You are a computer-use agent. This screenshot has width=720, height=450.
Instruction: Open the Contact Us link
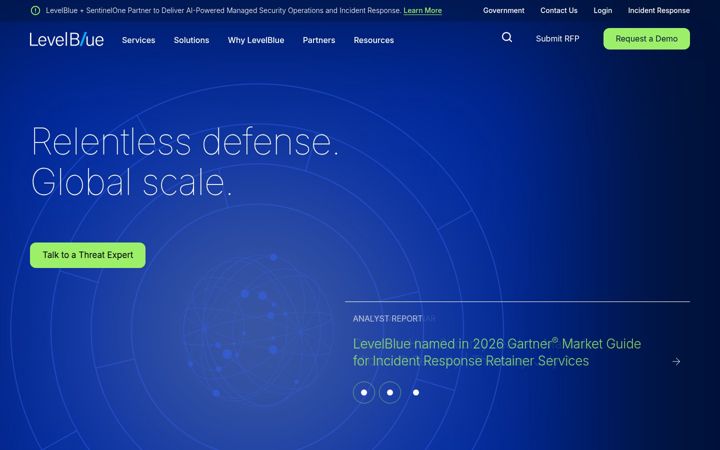(559, 11)
